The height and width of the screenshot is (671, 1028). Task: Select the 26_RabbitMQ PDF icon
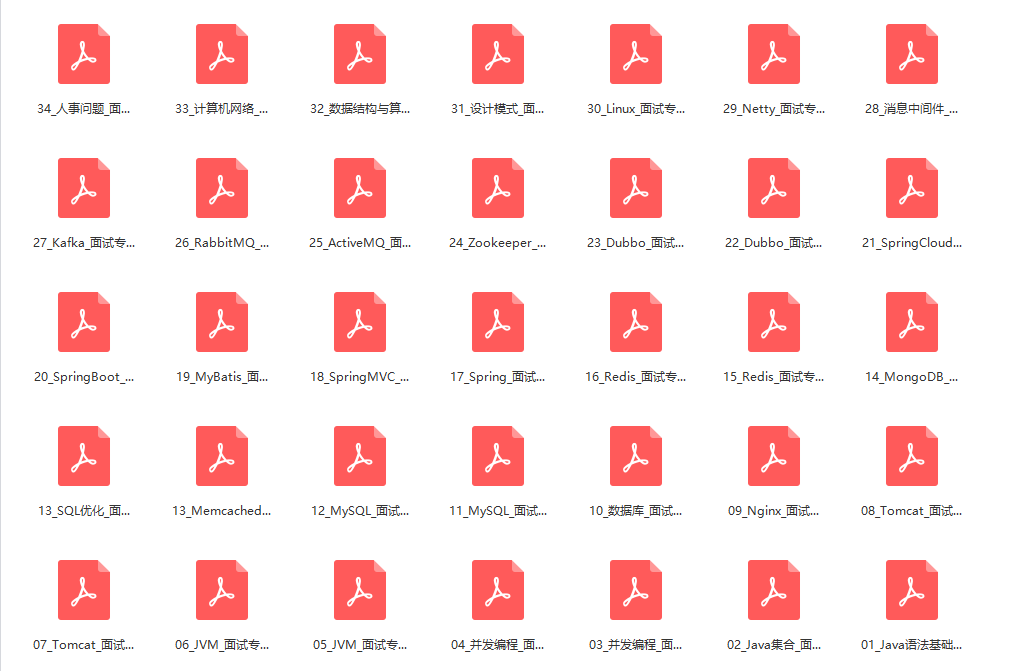(222, 188)
